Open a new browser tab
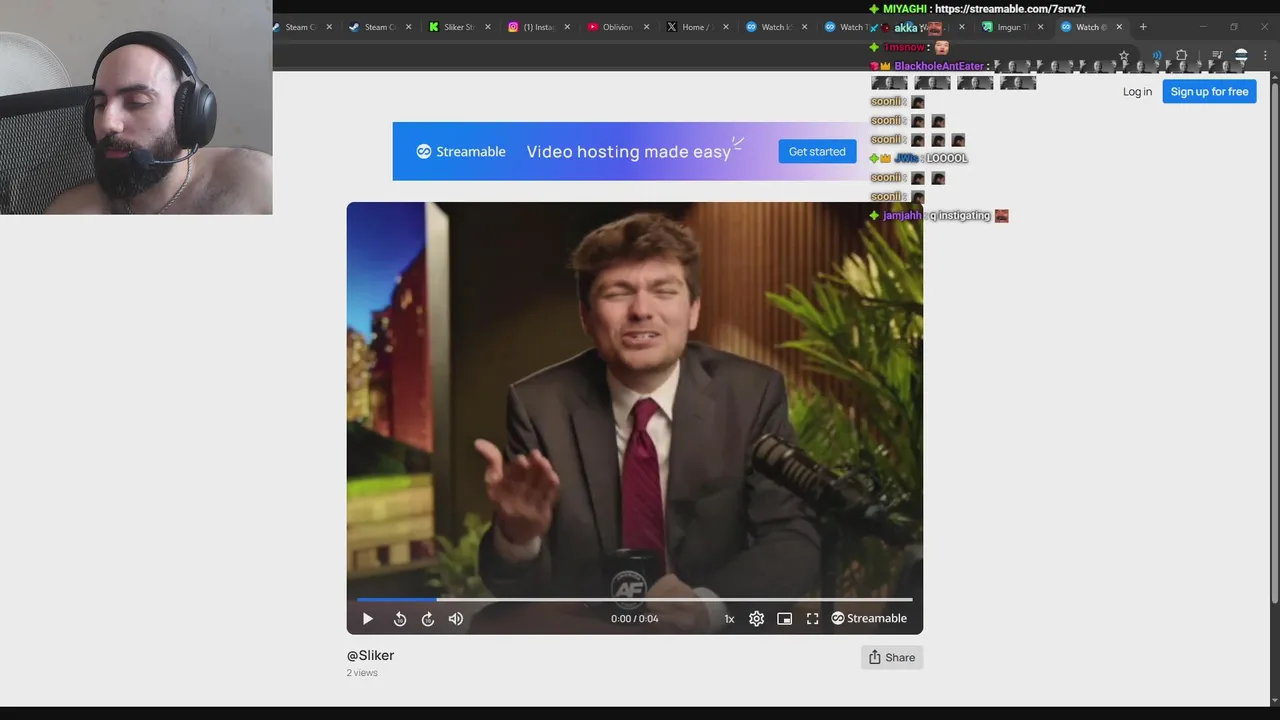This screenshot has width=1280, height=720. click(1143, 27)
